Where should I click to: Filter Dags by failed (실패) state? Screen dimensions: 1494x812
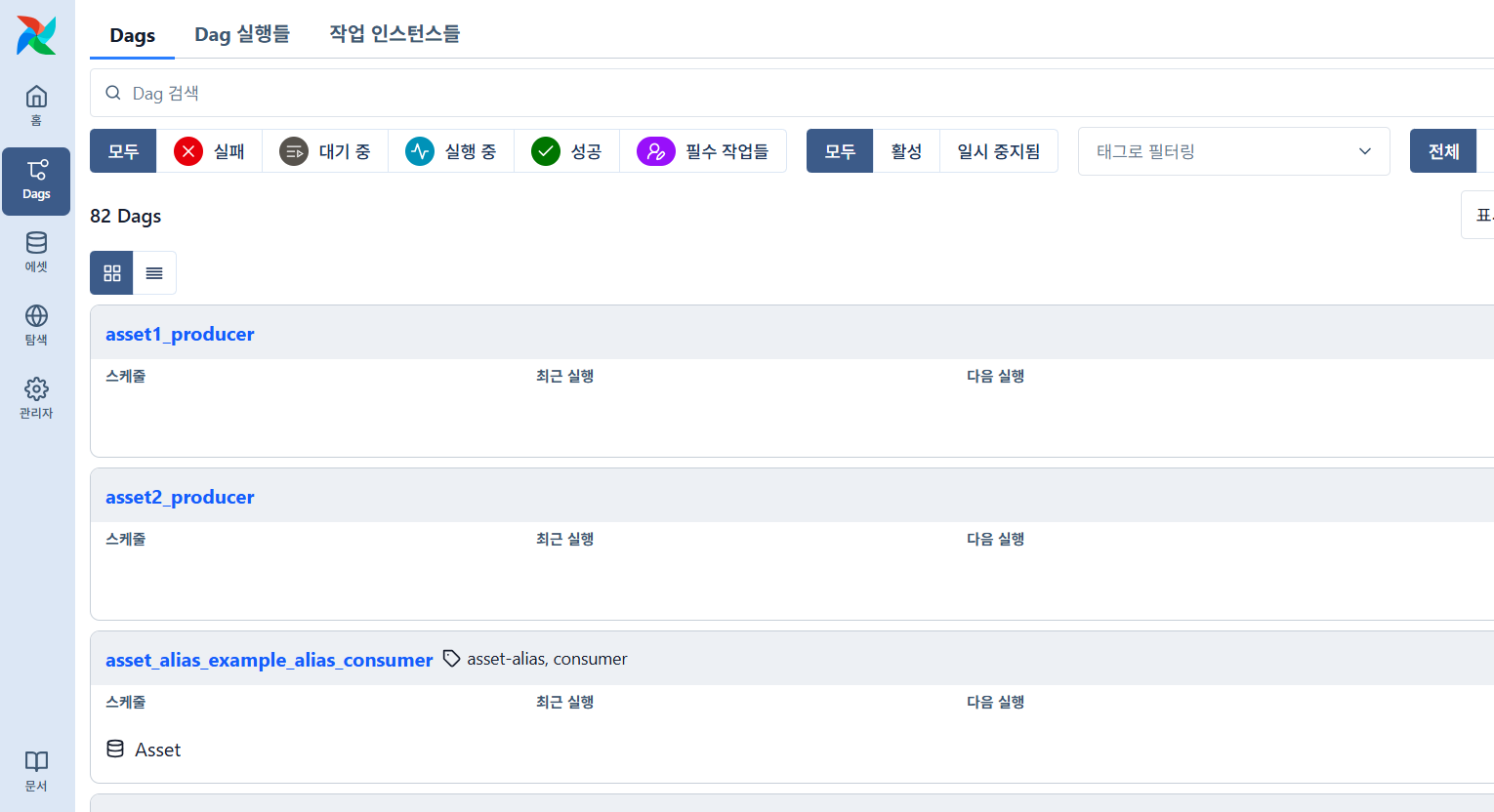[209, 151]
